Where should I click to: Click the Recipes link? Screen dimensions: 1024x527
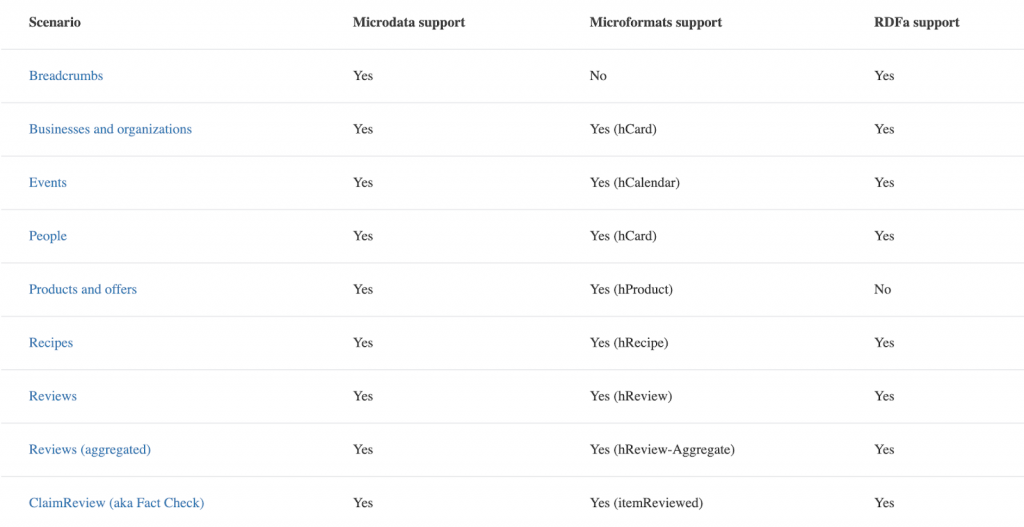(51, 343)
